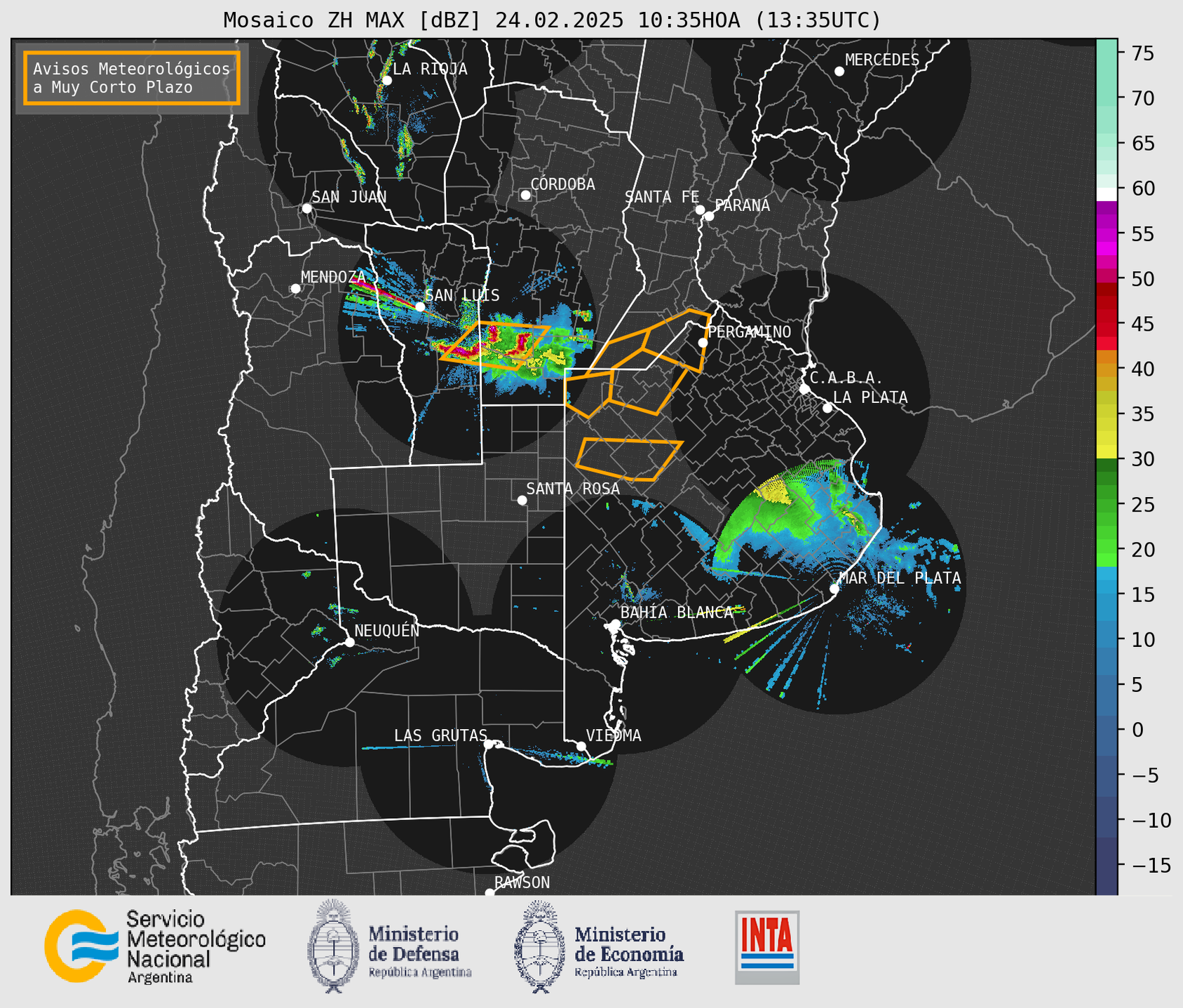Click the 75 colorbar tick label
Screen dimensions: 1183x1008
pyautogui.click(x=1143, y=53)
